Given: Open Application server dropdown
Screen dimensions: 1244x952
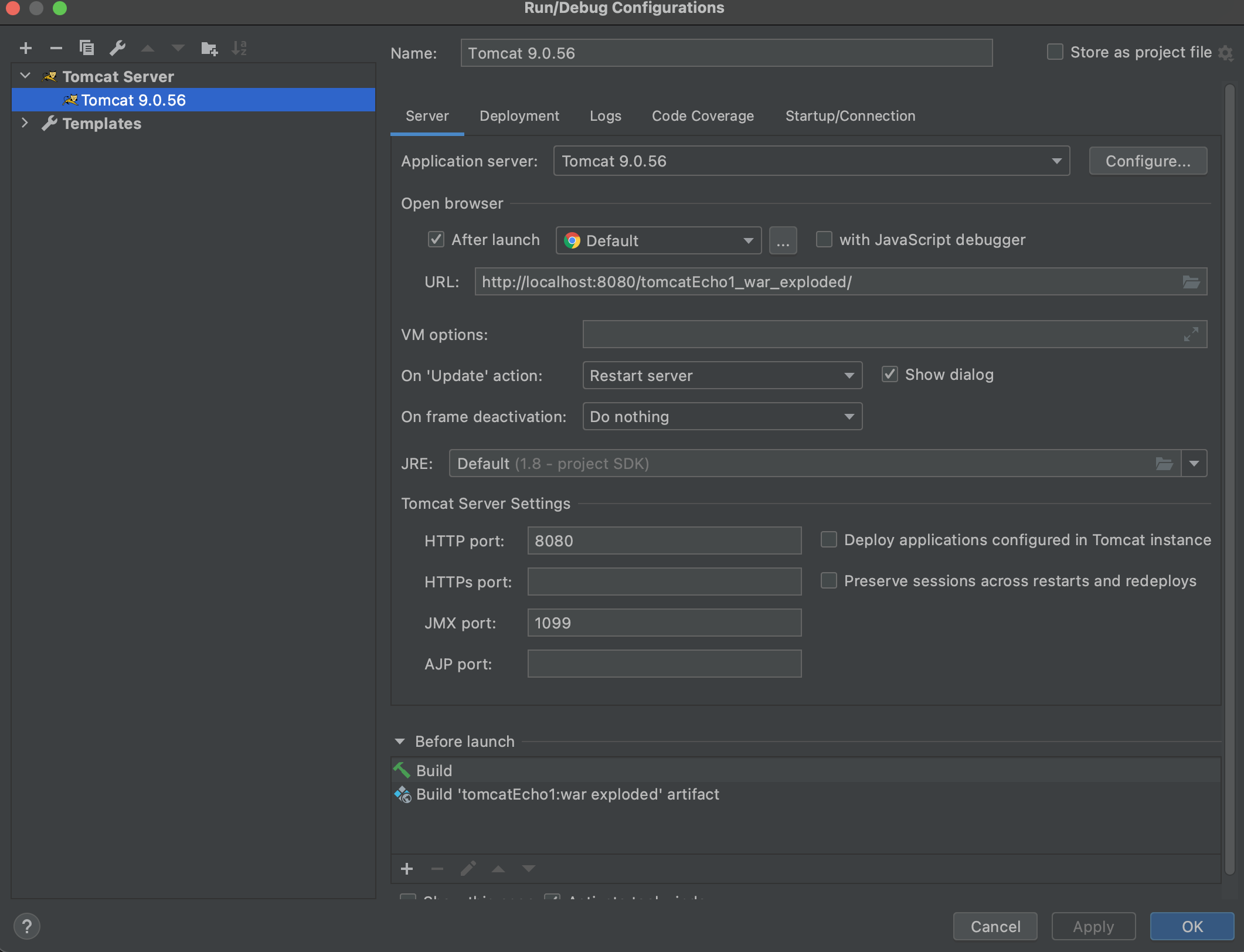Looking at the screenshot, I should 811,161.
